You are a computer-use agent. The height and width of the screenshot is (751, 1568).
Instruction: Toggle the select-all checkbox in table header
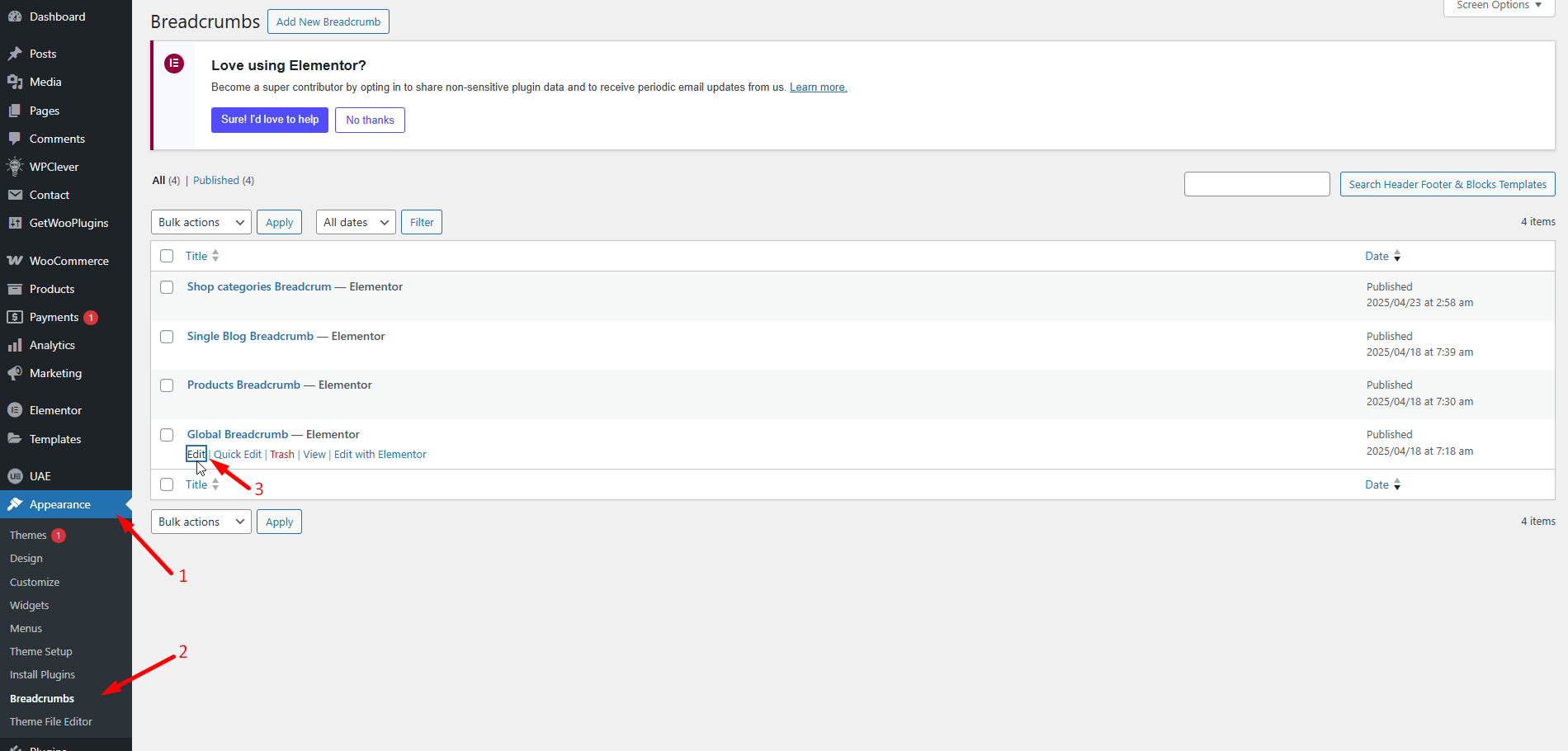[x=167, y=256]
